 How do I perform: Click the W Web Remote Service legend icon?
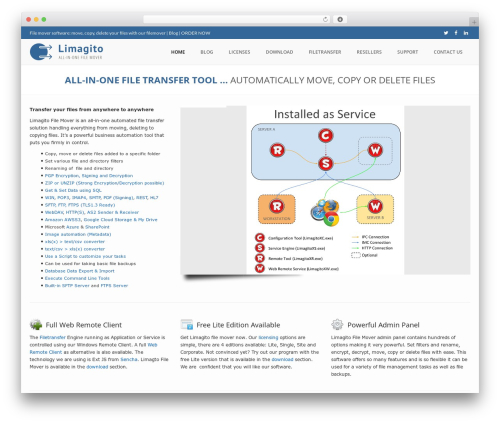tap(260, 268)
